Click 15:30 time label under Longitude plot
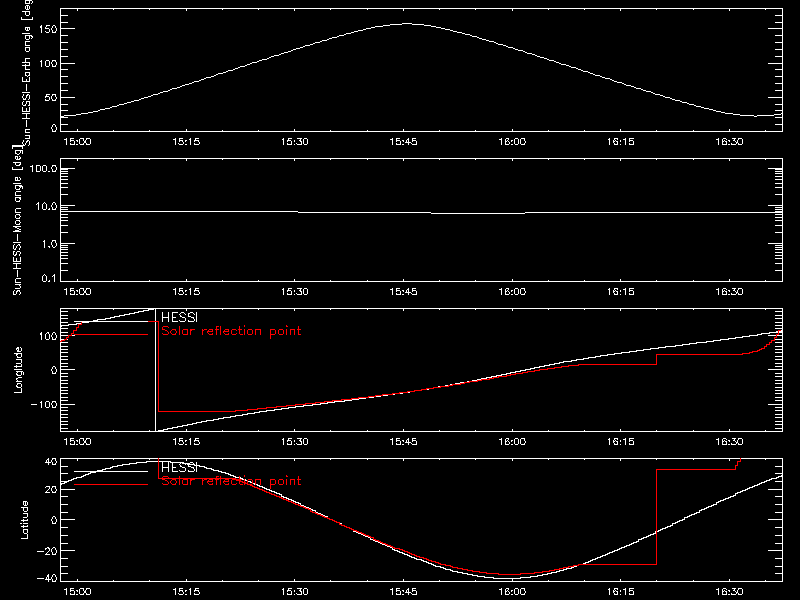This screenshot has height=600, width=800. point(295,442)
